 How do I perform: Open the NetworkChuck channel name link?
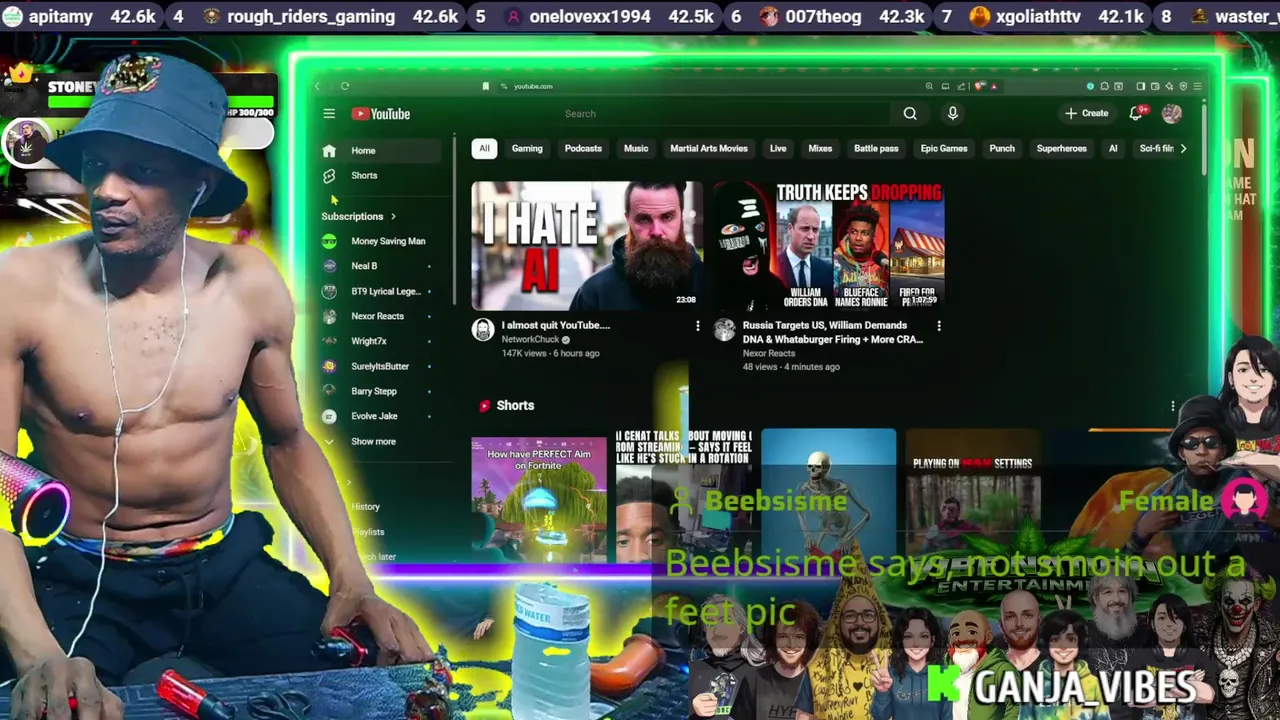530,340
